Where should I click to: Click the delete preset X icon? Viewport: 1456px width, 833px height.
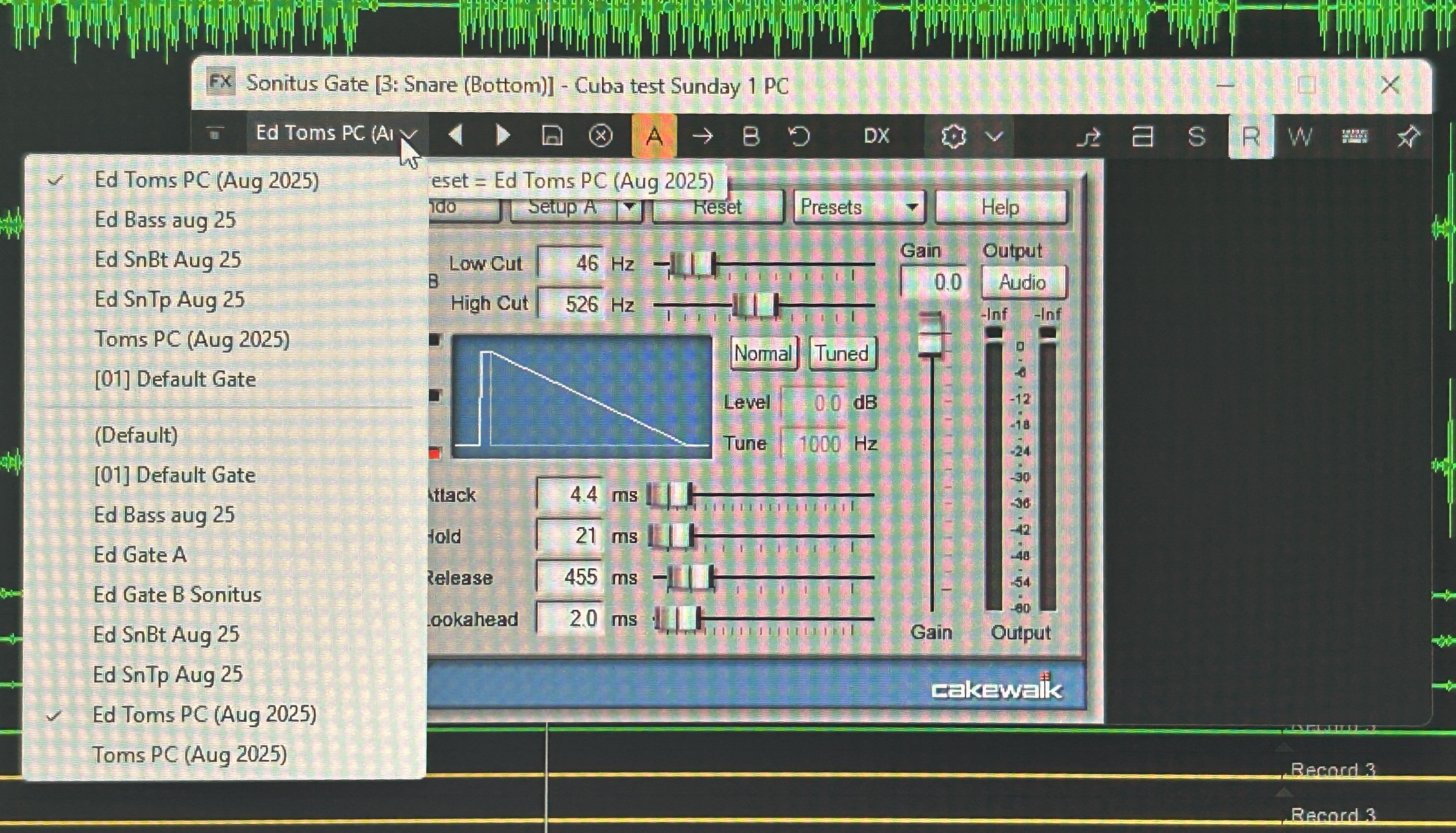601,136
